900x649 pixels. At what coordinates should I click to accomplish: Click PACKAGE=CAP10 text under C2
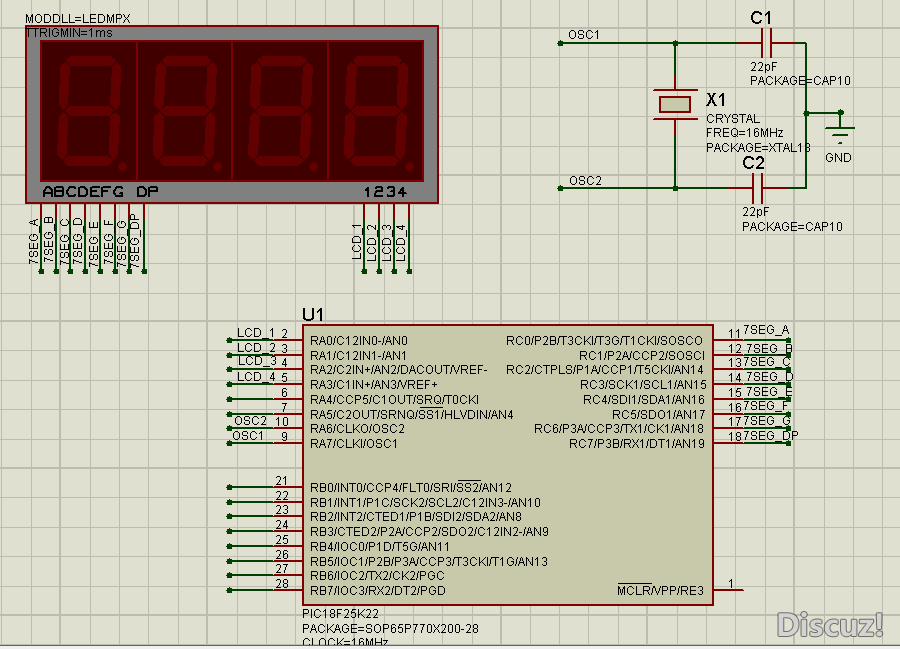792,227
